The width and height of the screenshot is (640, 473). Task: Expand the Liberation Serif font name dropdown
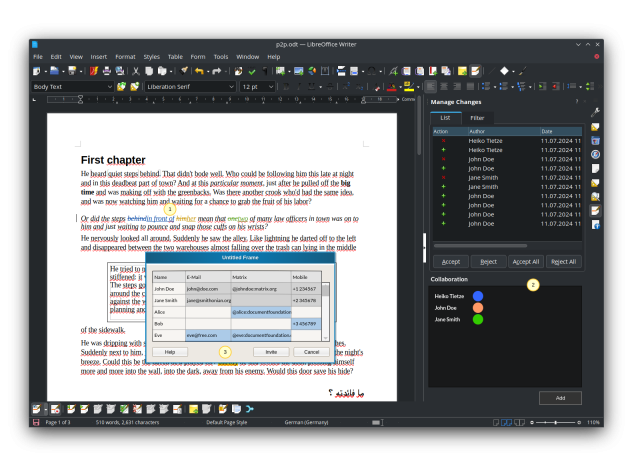(232, 87)
